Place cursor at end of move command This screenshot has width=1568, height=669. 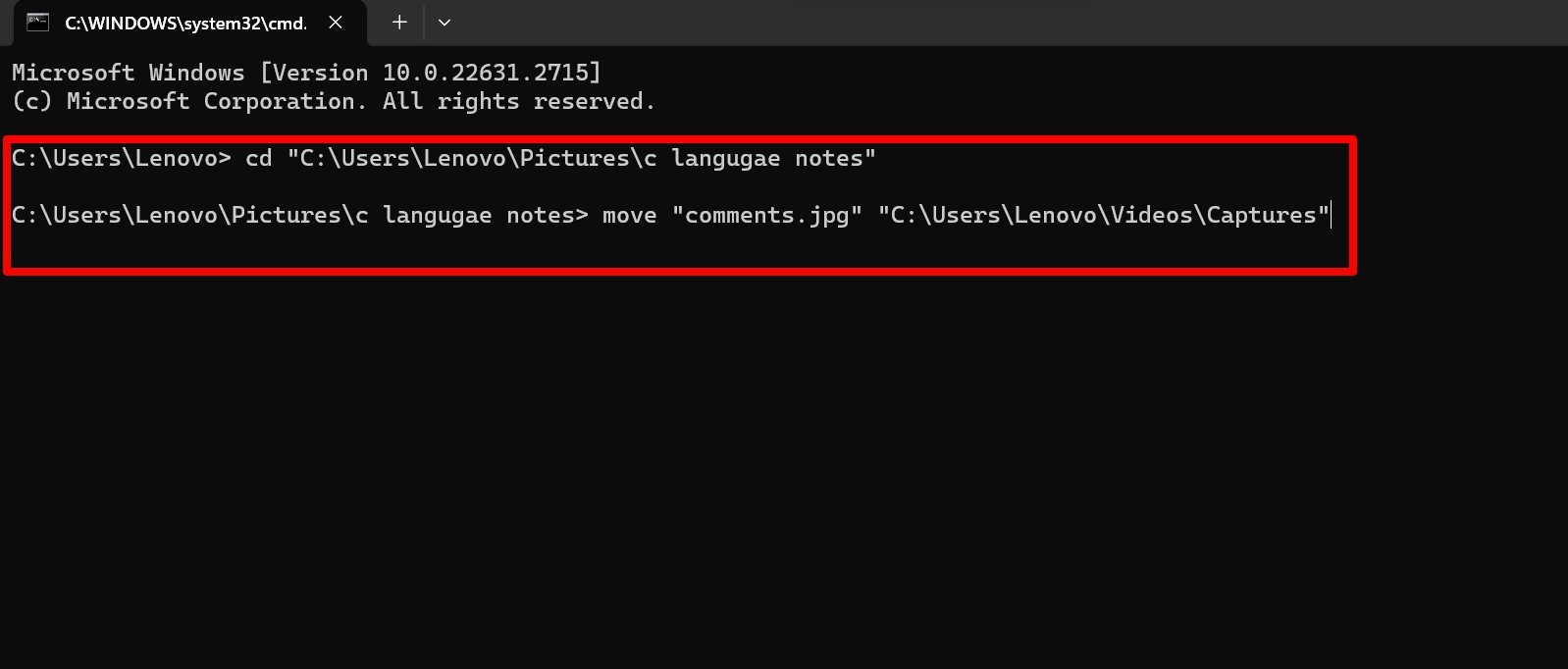tap(1331, 215)
